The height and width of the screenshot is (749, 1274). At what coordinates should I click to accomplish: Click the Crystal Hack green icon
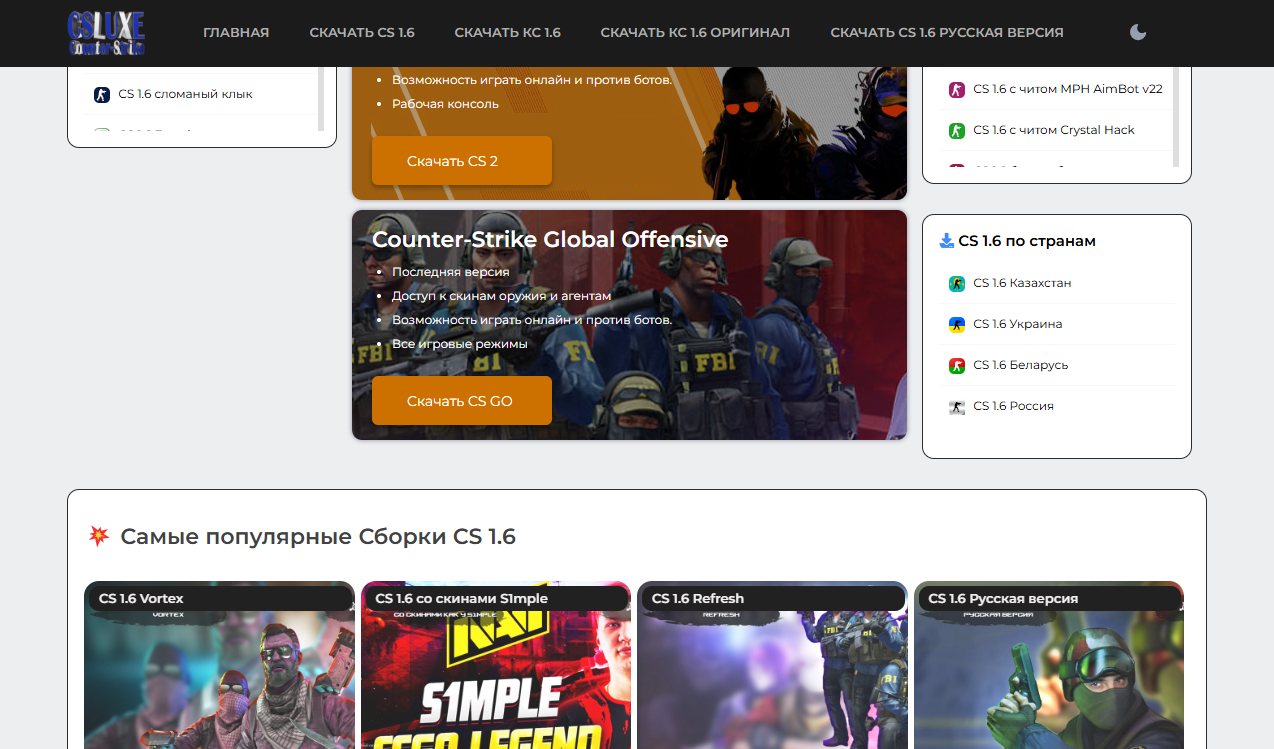click(x=956, y=131)
